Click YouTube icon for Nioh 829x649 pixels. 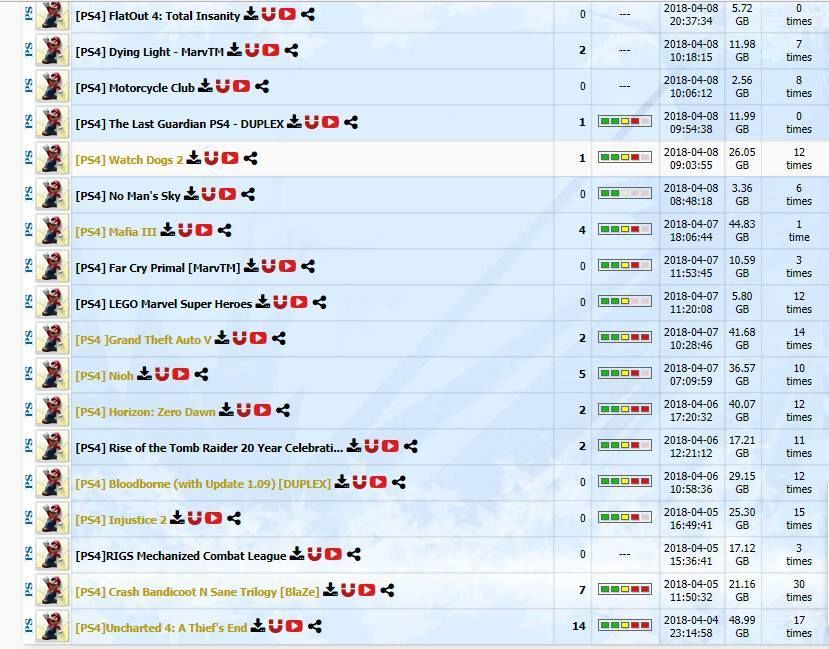tap(181, 374)
